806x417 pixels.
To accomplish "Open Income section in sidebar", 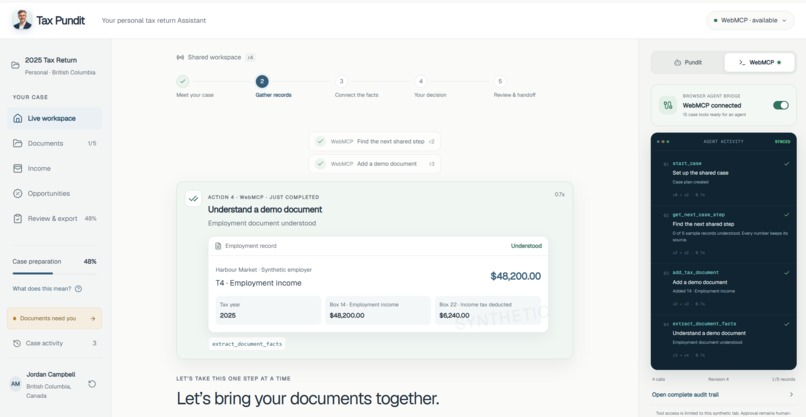I will (54, 169).
